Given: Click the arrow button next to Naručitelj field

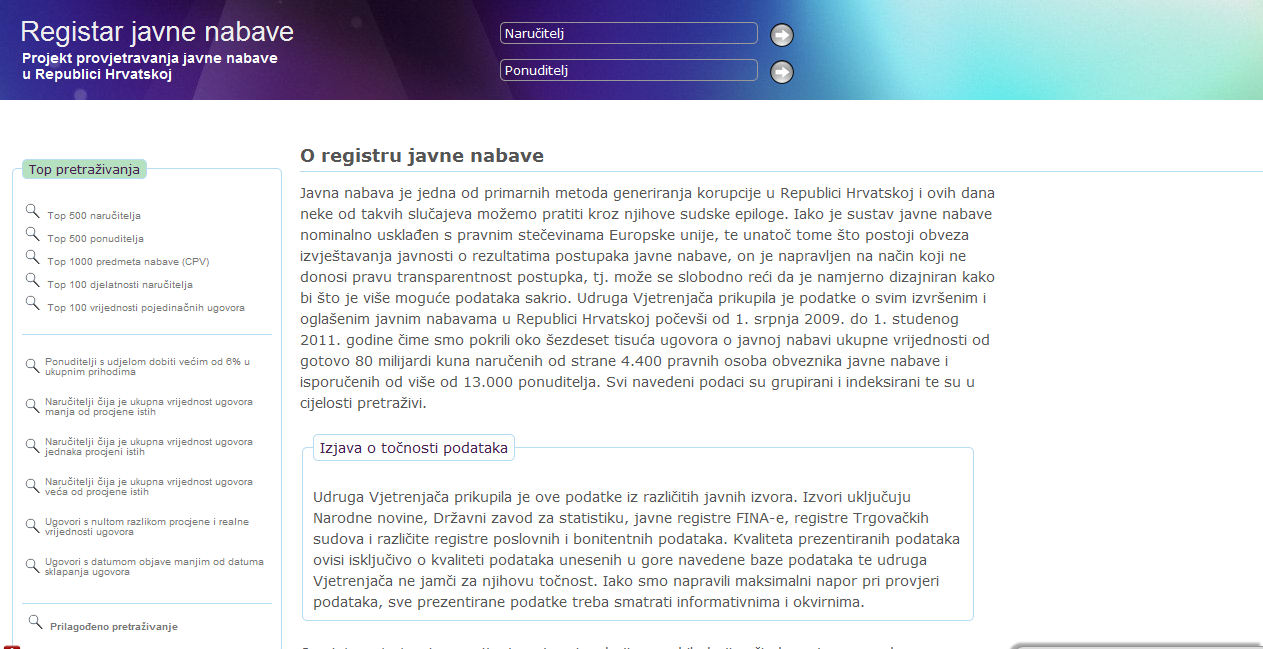Looking at the screenshot, I should 782,35.
